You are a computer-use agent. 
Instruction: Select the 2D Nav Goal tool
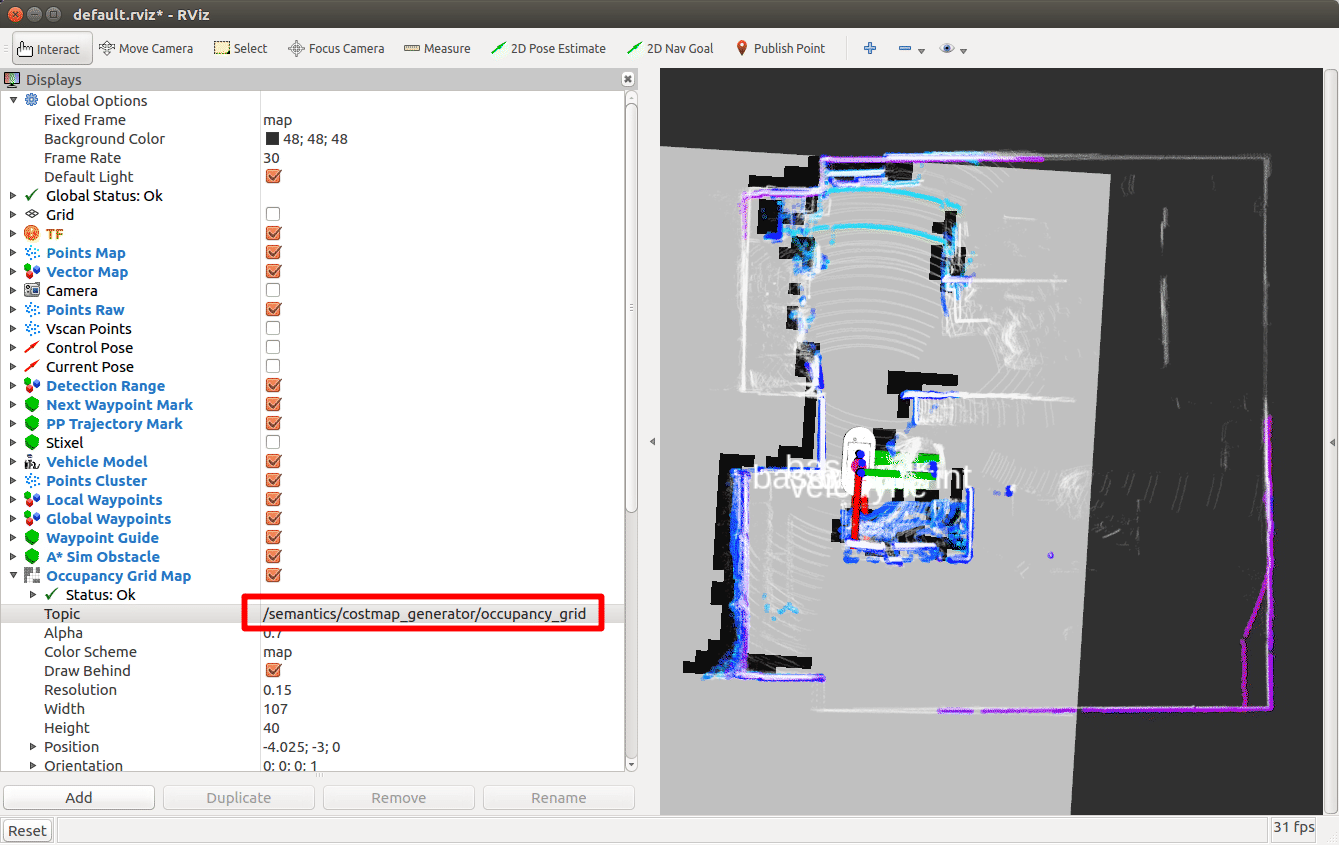(x=670, y=48)
